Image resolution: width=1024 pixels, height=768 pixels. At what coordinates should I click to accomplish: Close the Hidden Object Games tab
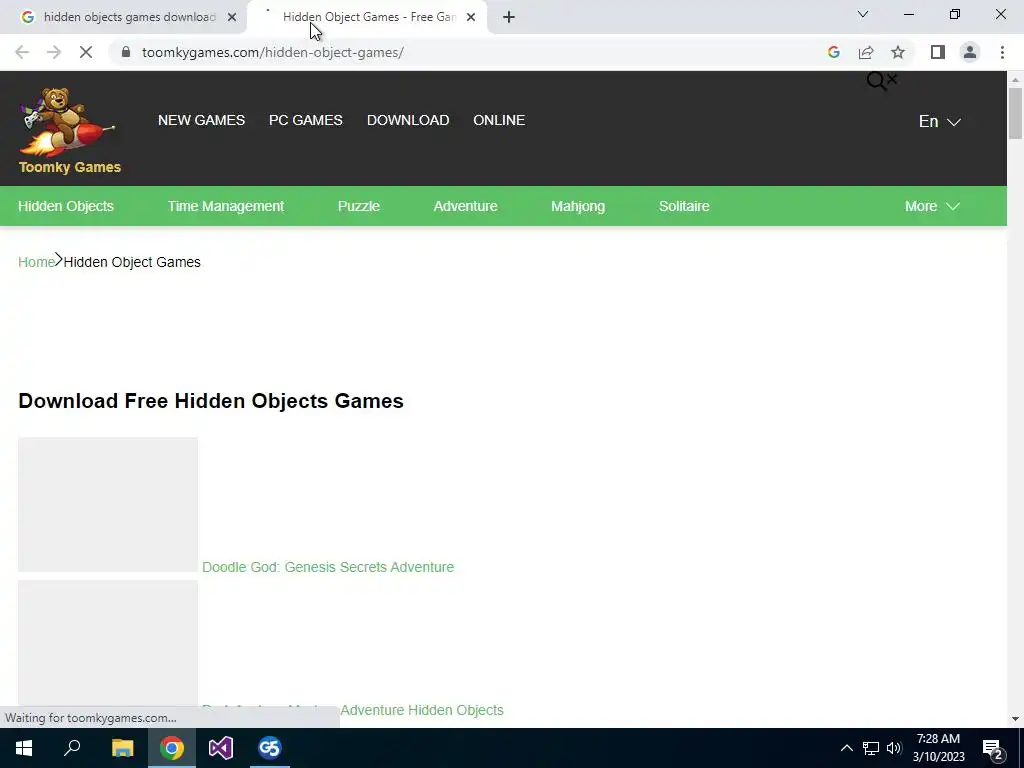471,17
